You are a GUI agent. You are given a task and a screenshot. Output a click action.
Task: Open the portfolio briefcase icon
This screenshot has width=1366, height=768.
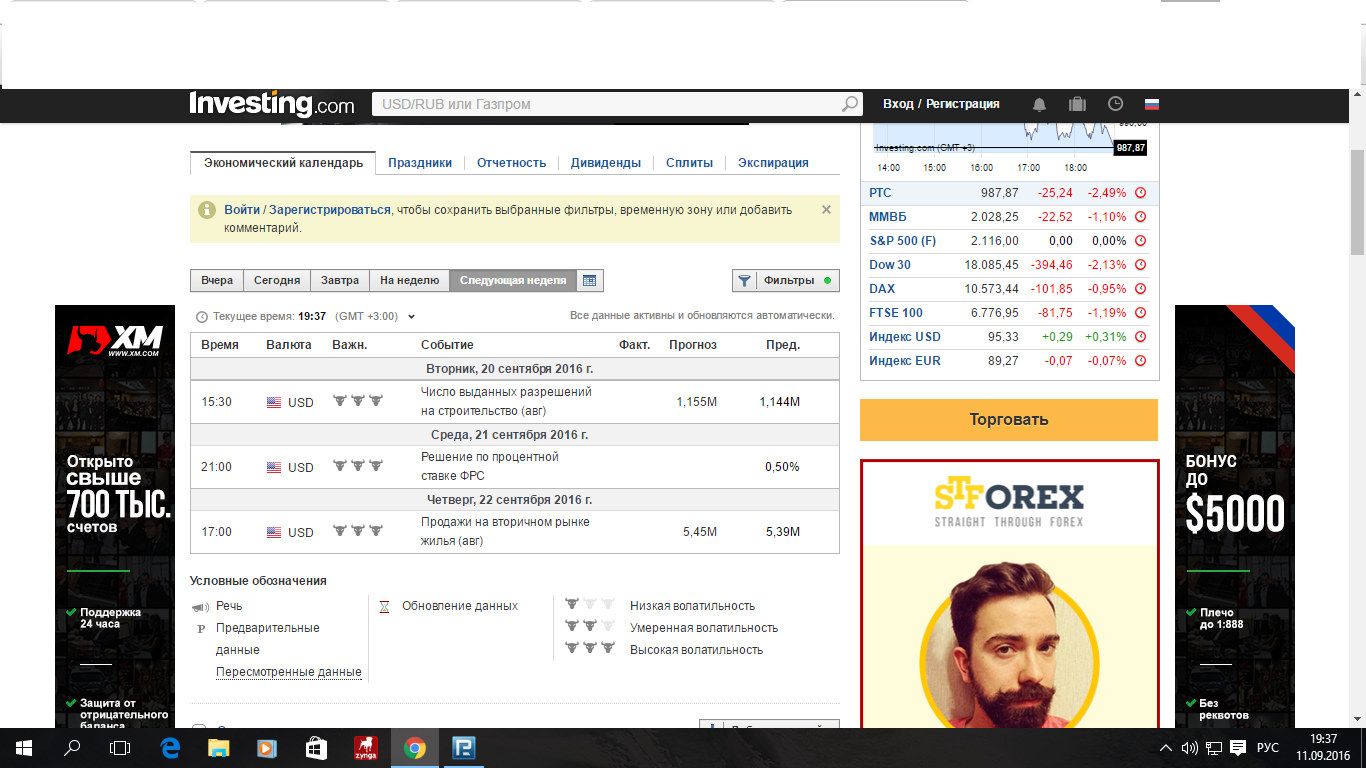(x=1077, y=104)
